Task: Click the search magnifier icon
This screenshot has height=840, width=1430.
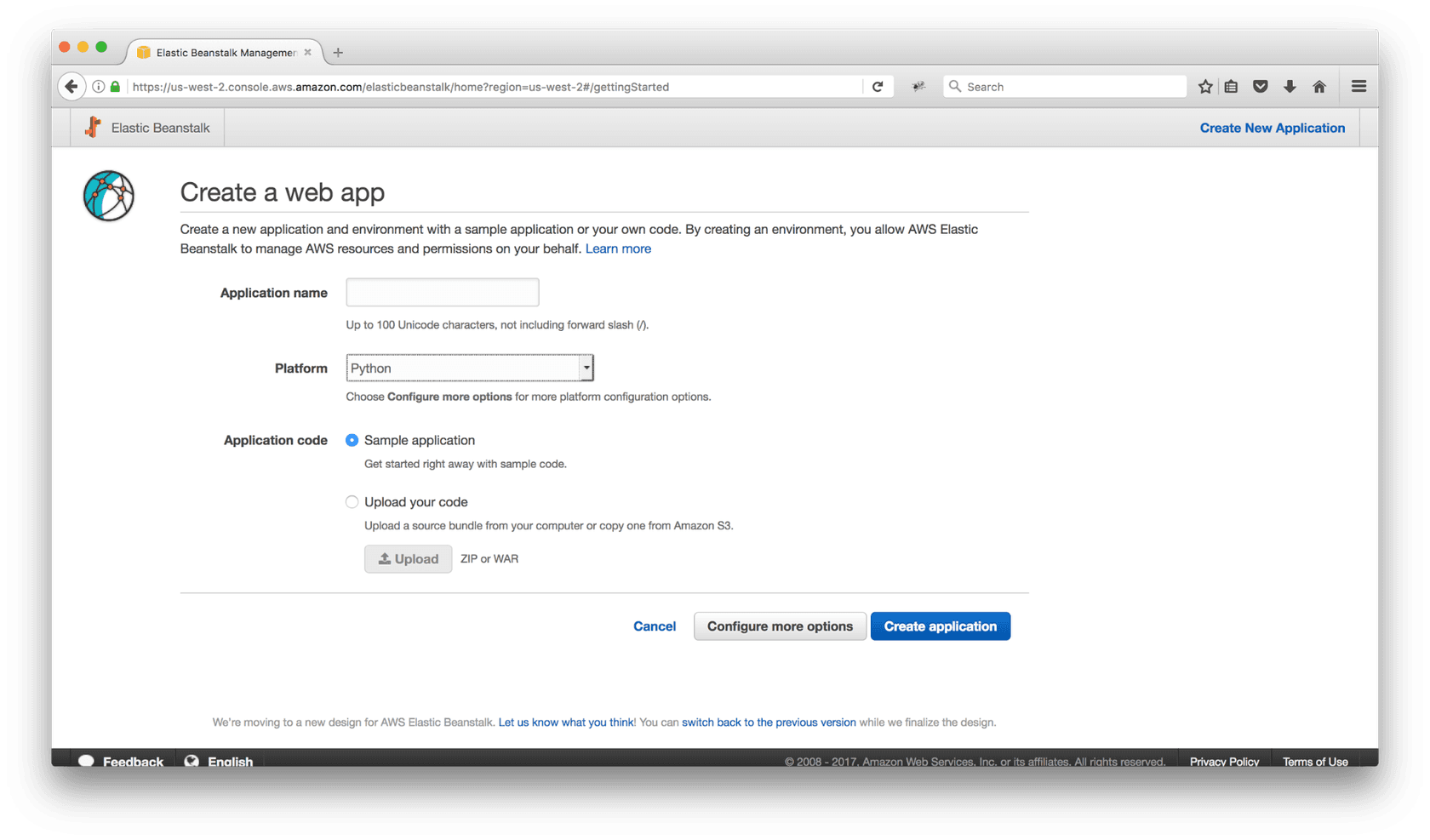Action: pos(955,87)
